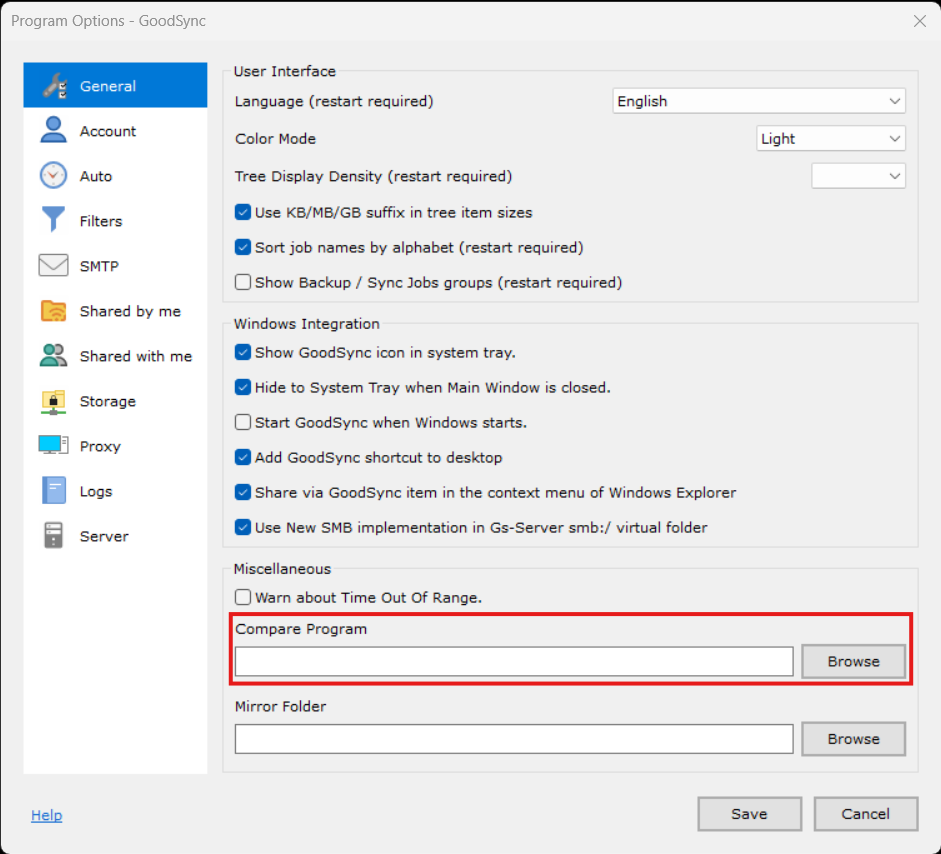Open the Tree Display Density dropdown

tap(858, 176)
